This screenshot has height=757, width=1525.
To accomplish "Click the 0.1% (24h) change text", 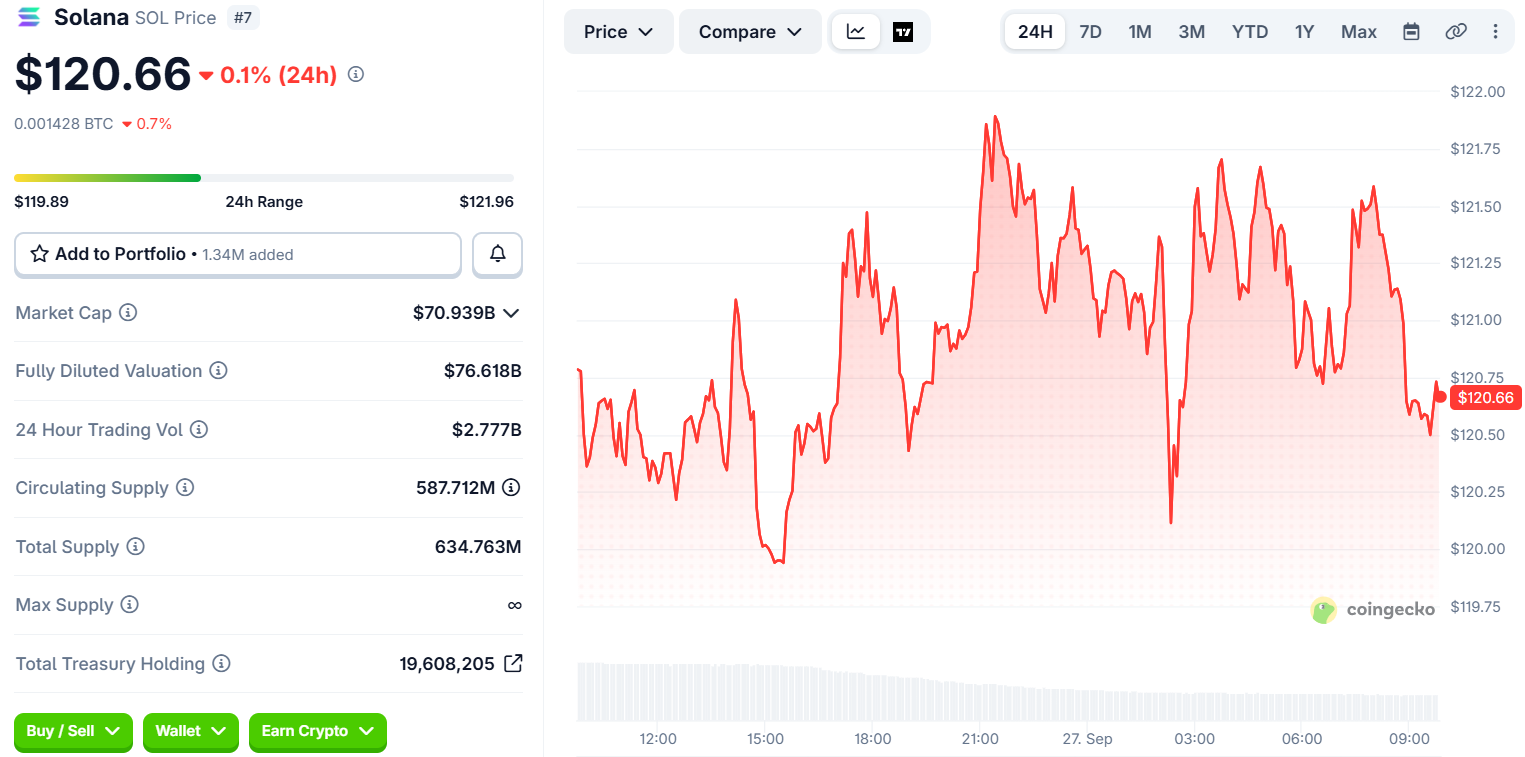I will tap(278, 75).
